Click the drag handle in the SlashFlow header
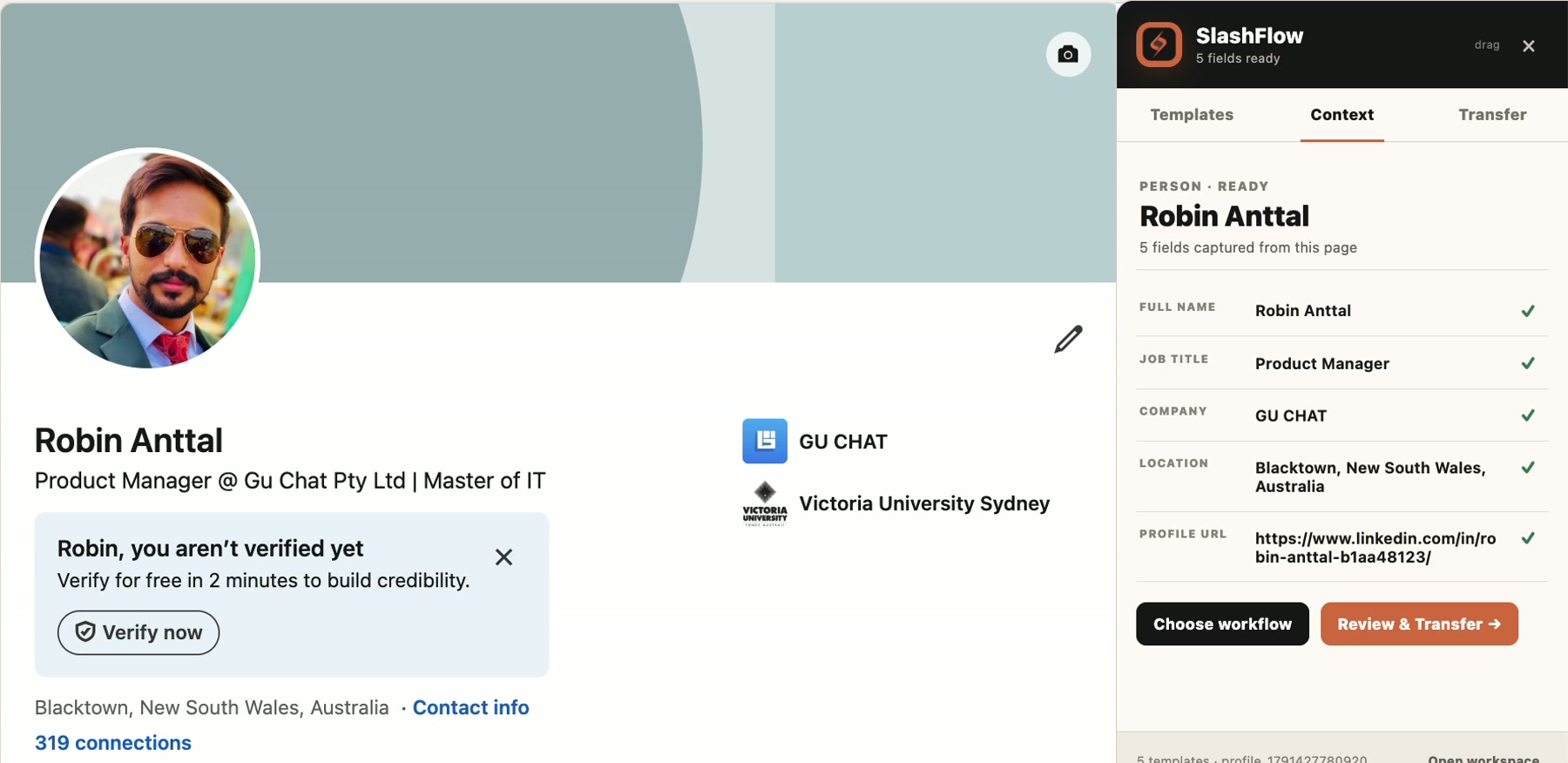This screenshot has width=1568, height=763. (1487, 45)
